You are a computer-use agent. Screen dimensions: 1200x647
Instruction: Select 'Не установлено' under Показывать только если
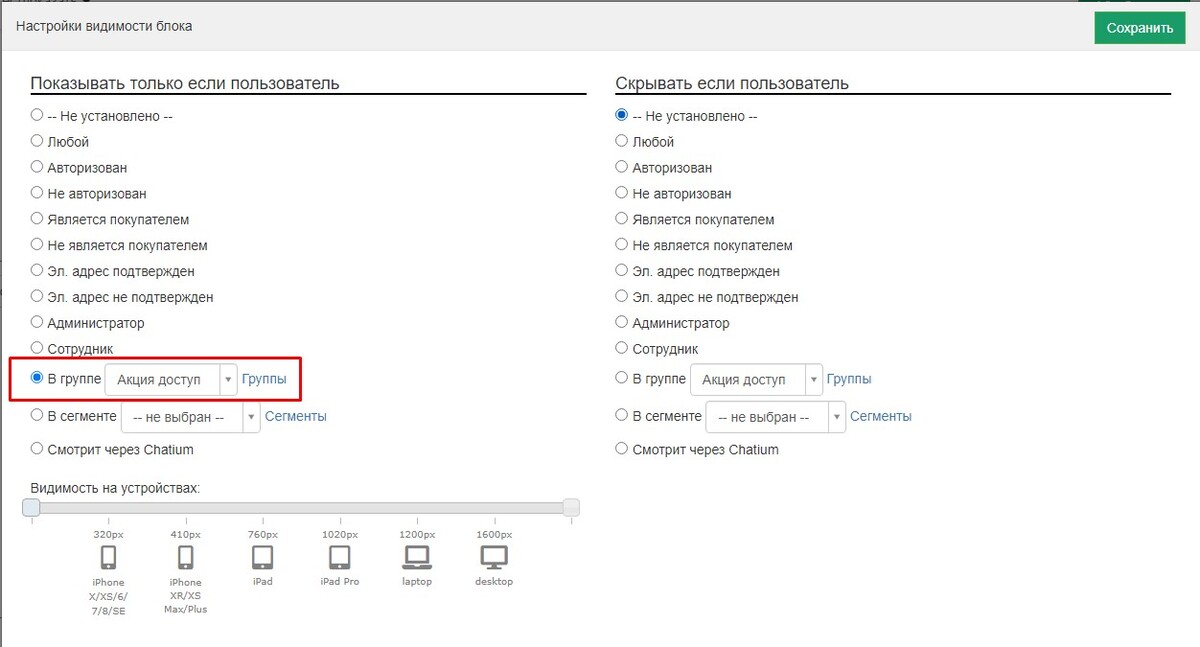37,115
